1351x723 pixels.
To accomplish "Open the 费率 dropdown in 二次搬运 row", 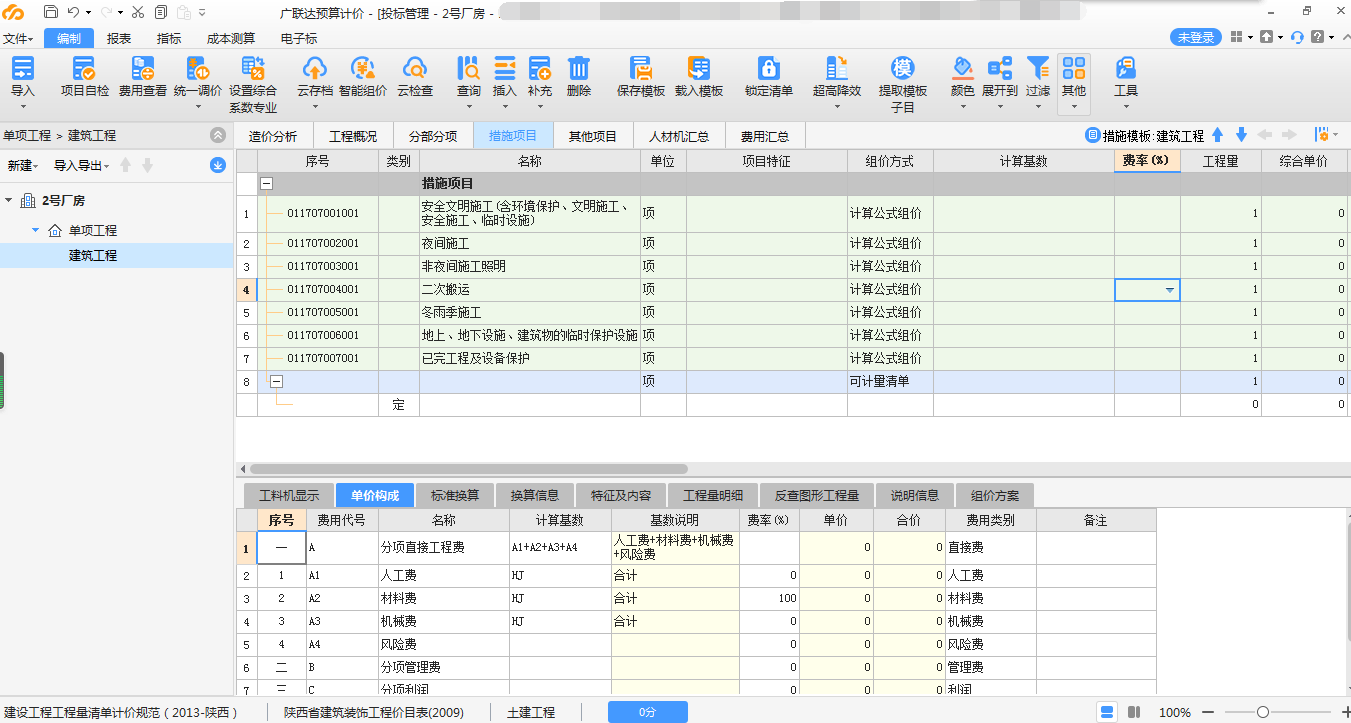I will [1169, 290].
